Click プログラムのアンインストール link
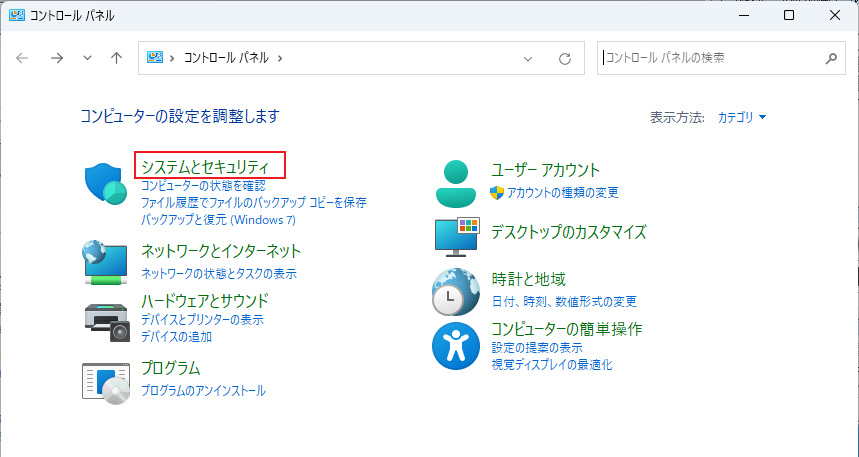859x457 pixels. pyautogui.click(x=203, y=391)
